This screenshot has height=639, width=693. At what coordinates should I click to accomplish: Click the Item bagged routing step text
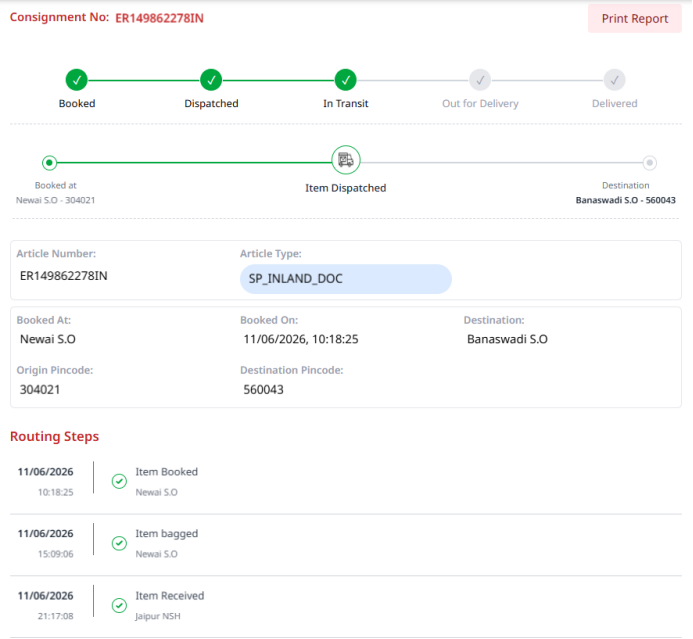tap(167, 534)
